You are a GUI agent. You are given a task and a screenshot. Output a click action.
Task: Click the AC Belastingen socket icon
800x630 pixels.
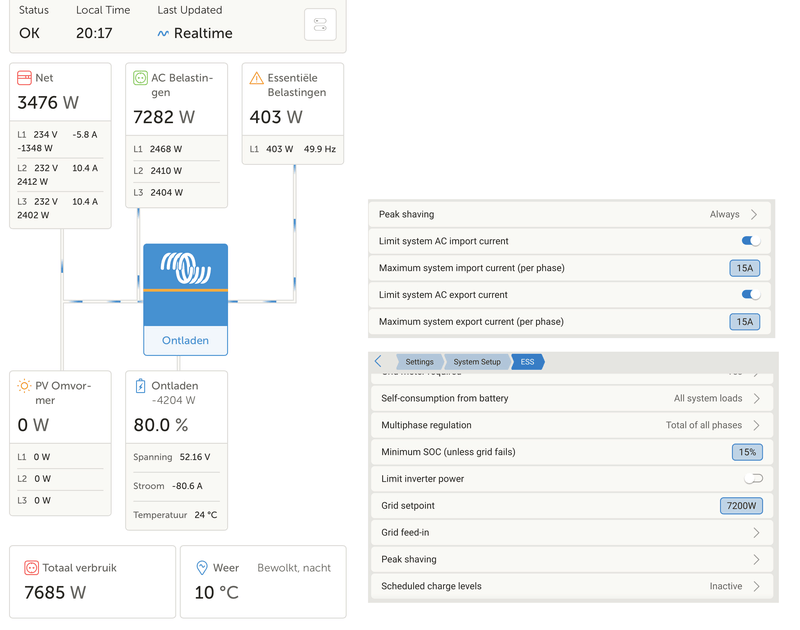point(141,78)
